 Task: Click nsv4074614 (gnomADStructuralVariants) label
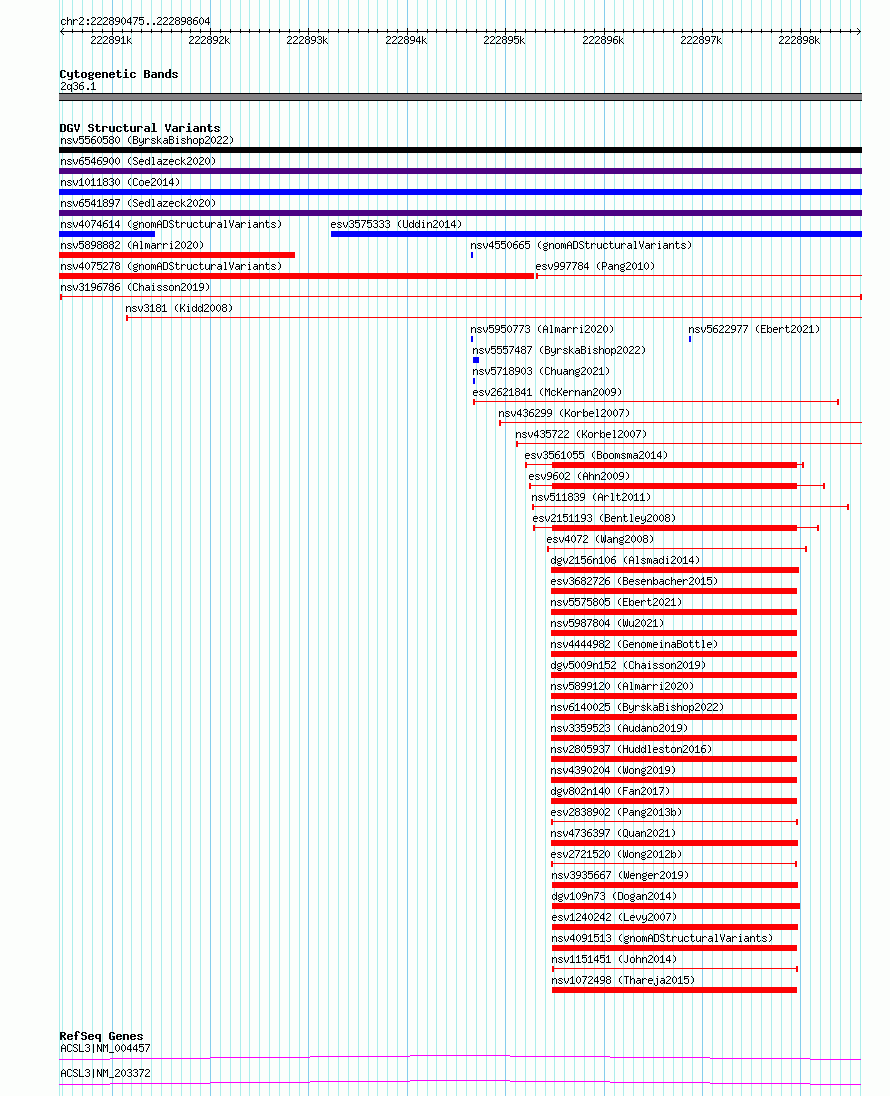[171, 224]
